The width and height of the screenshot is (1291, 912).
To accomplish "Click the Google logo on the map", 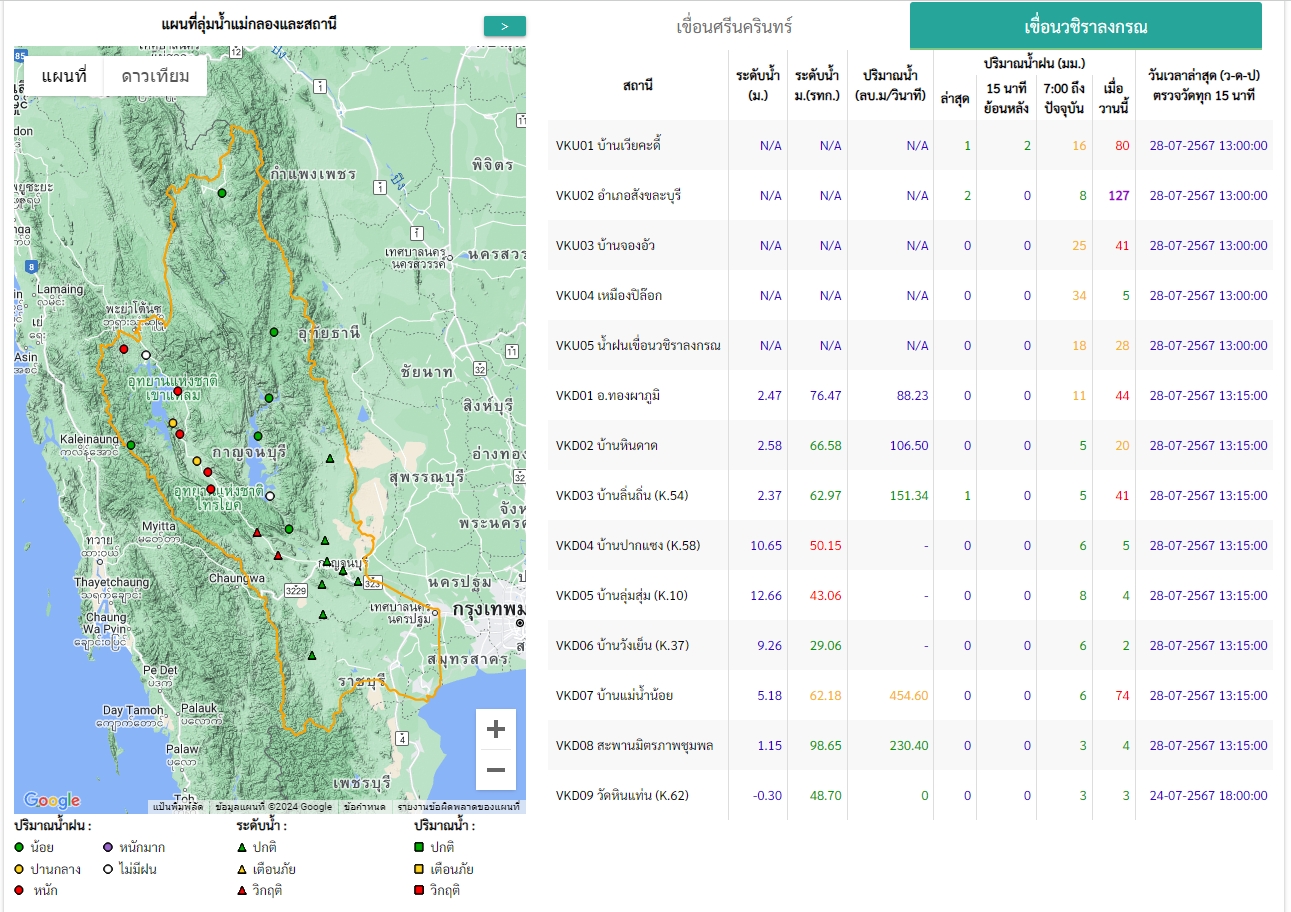I will (x=52, y=800).
